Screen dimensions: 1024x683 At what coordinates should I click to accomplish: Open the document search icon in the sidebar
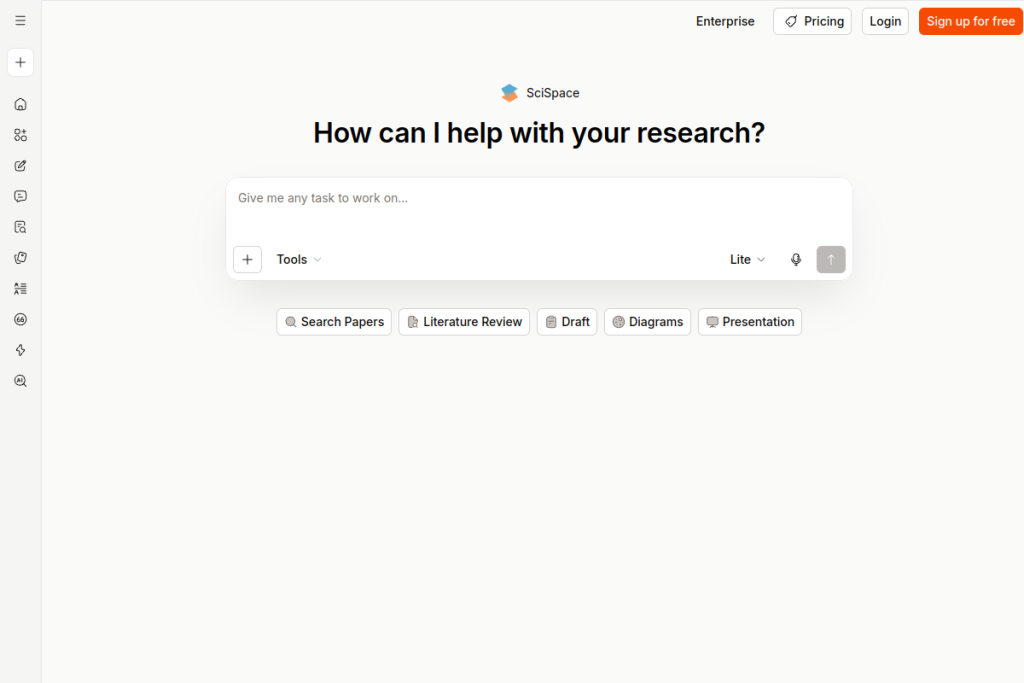point(20,227)
